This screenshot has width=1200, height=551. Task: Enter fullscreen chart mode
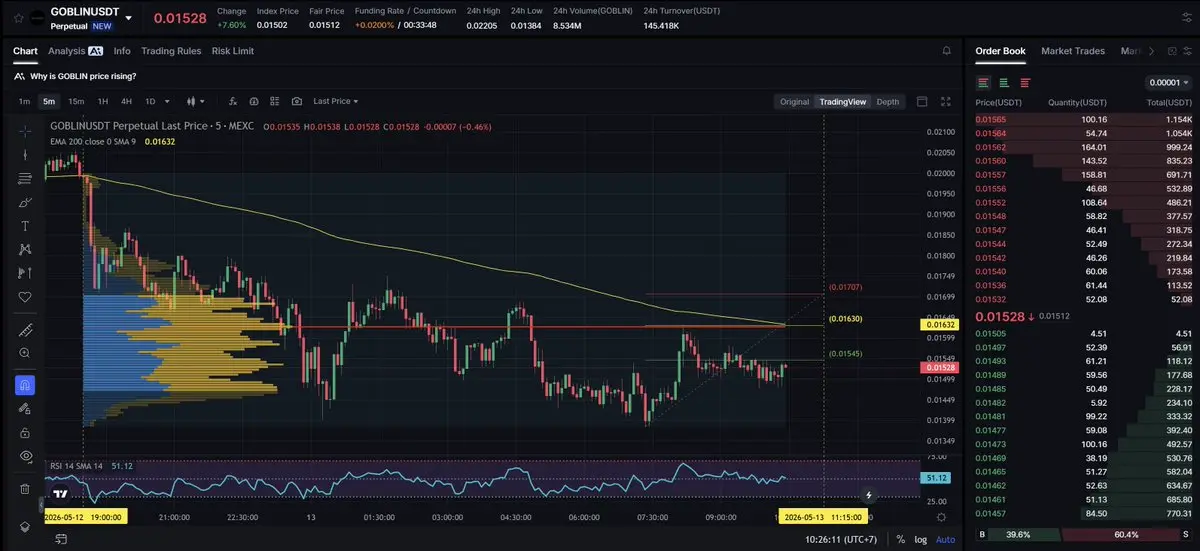click(947, 101)
